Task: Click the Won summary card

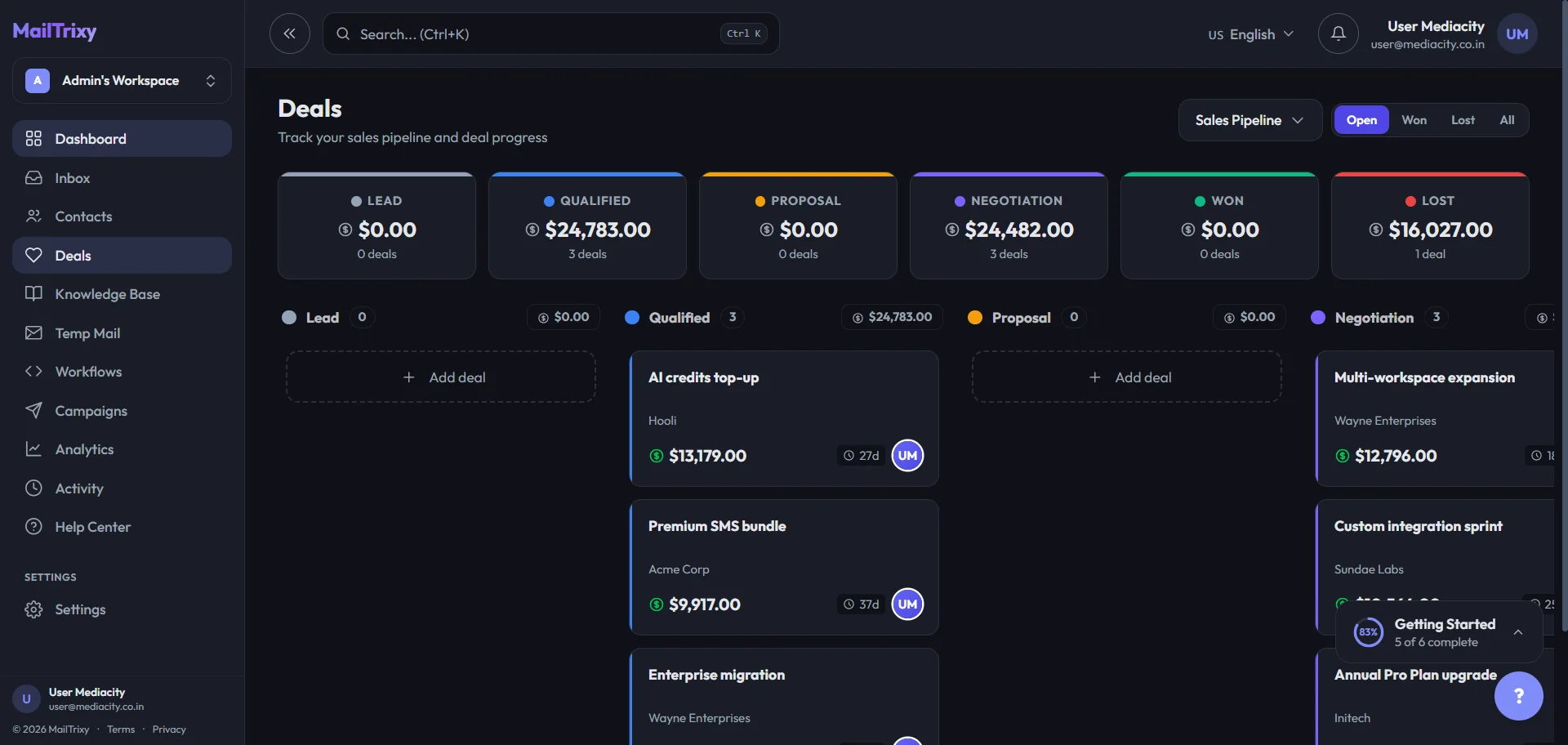Action: [1219, 226]
